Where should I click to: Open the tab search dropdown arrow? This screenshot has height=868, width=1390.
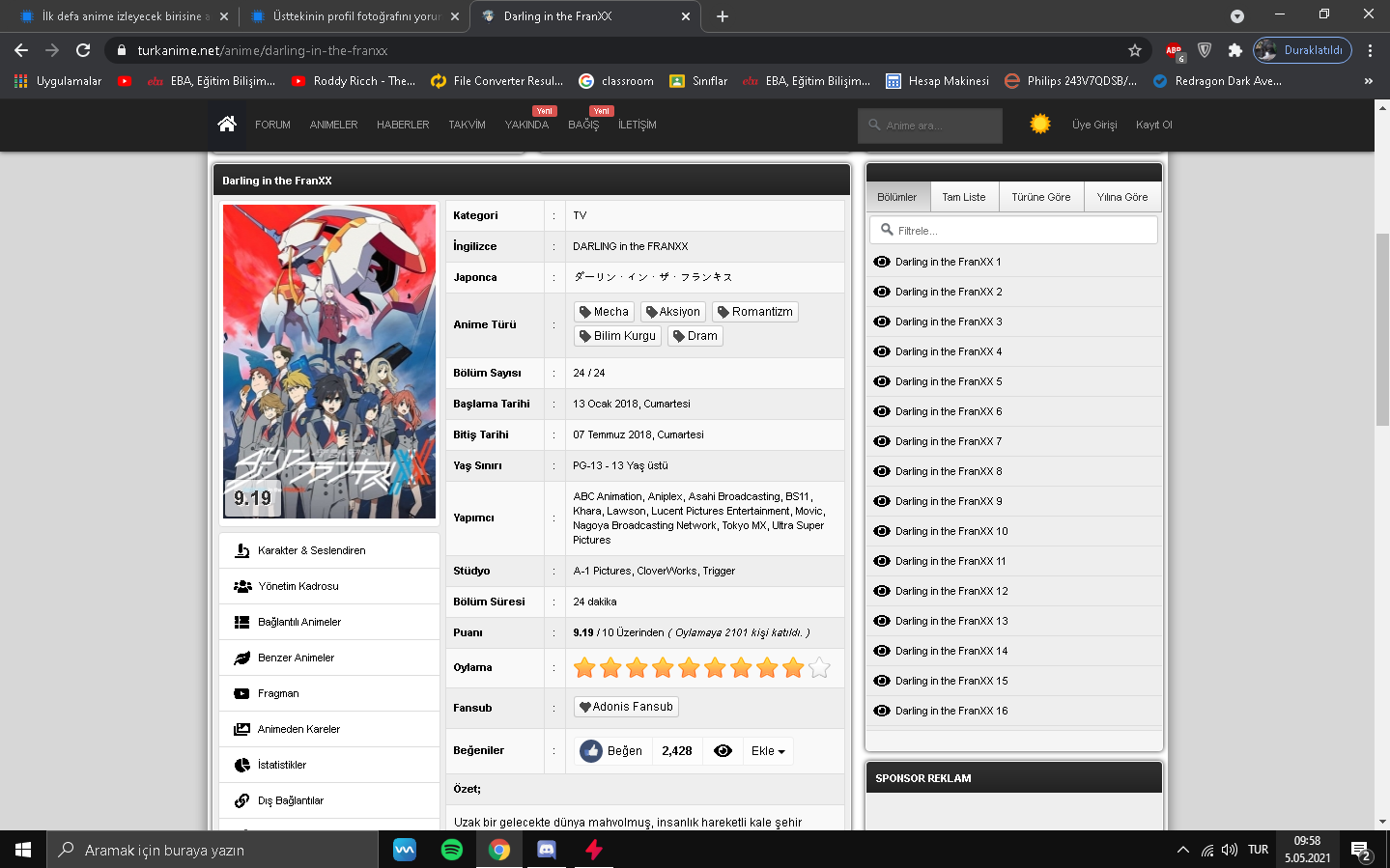1237,16
